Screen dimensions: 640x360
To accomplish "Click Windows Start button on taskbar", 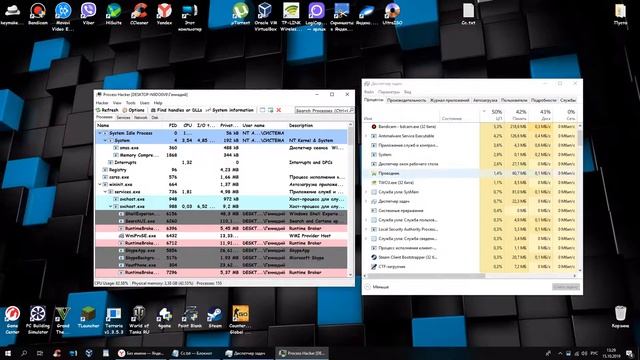I will pos(7,353).
